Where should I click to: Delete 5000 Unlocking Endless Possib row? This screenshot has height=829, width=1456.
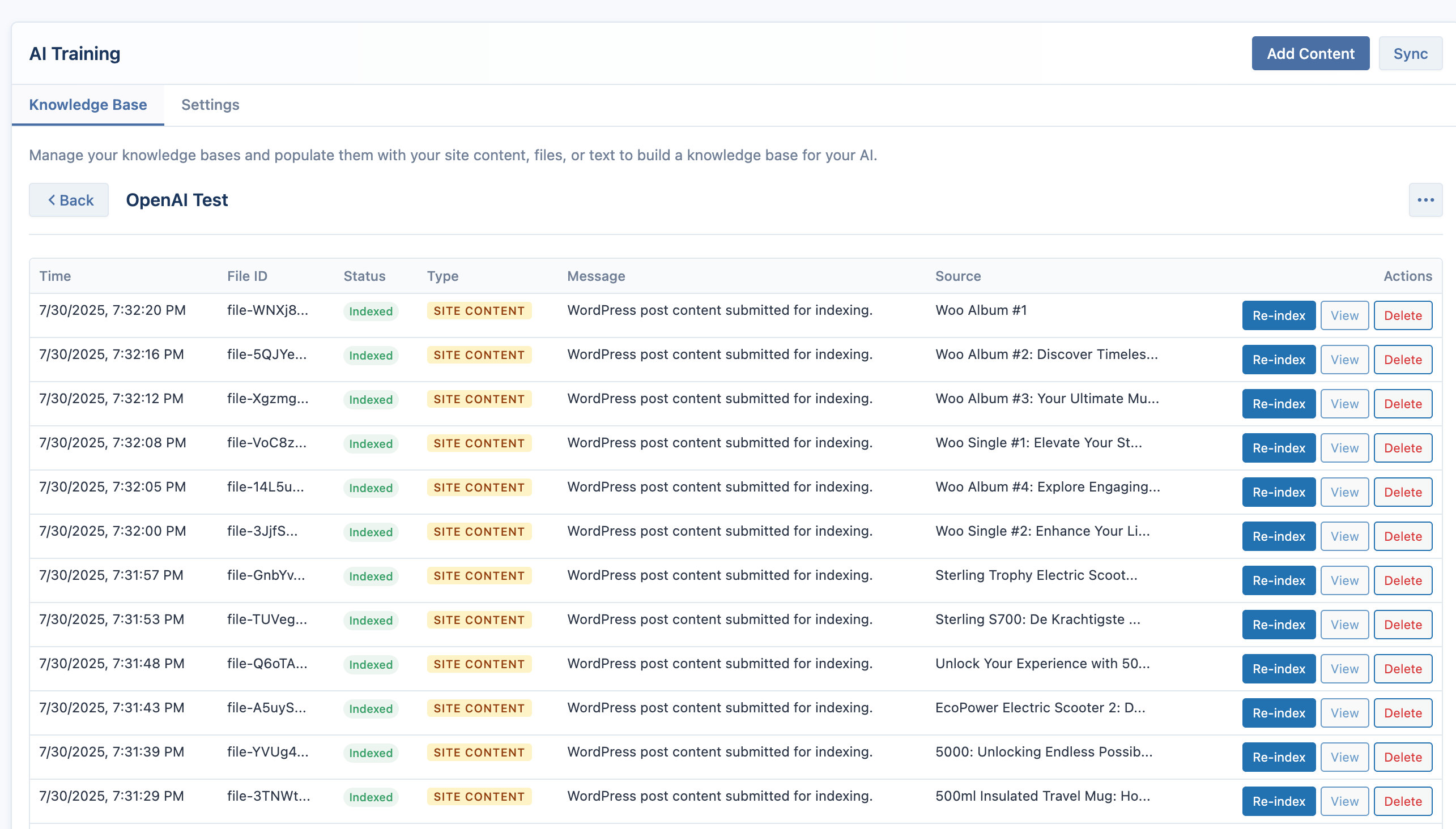[1403, 757]
